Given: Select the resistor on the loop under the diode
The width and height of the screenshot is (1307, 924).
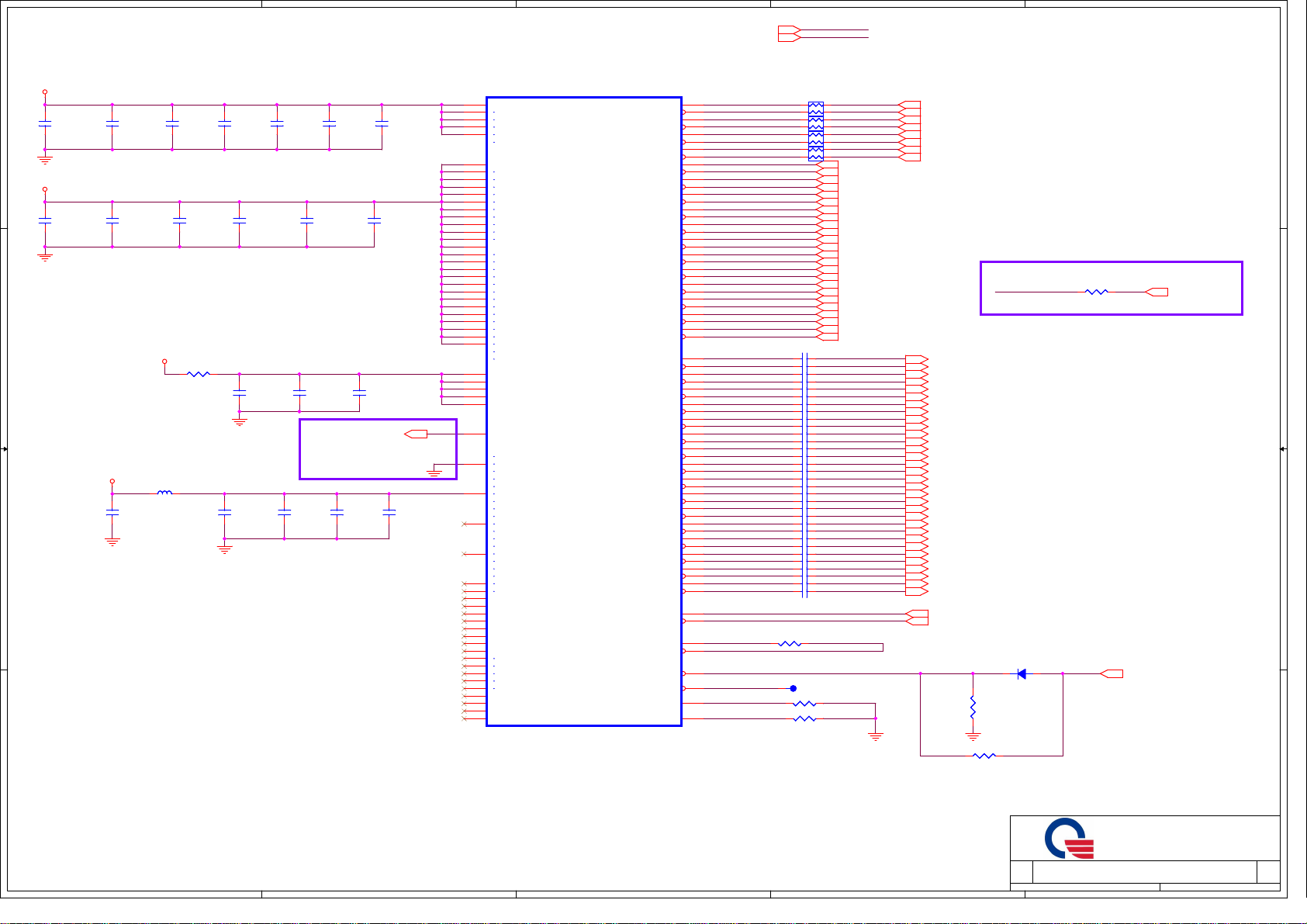Looking at the screenshot, I should [x=984, y=756].
